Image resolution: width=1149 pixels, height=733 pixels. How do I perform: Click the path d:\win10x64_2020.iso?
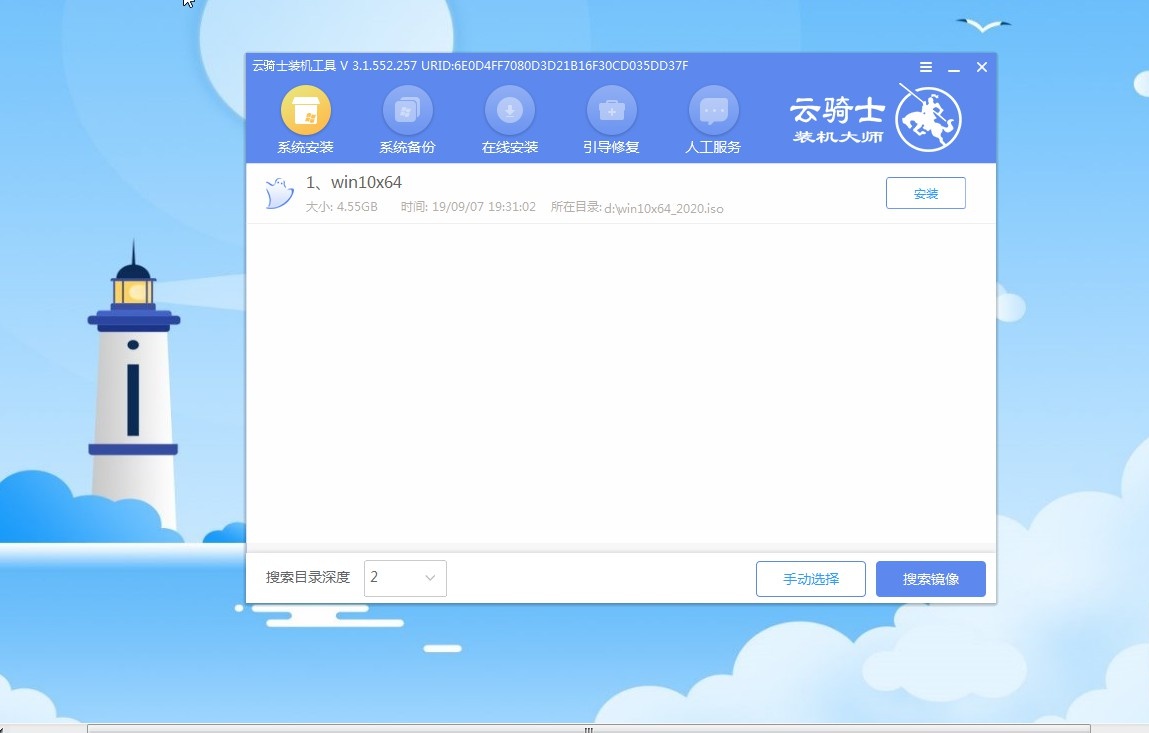pos(664,208)
